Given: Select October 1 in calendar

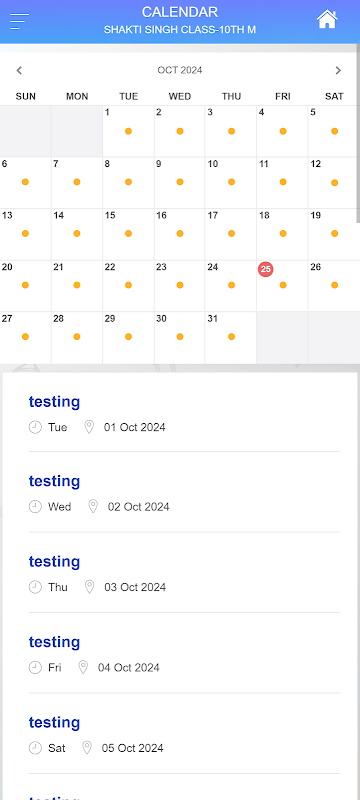Looking at the screenshot, I should coord(128,131).
